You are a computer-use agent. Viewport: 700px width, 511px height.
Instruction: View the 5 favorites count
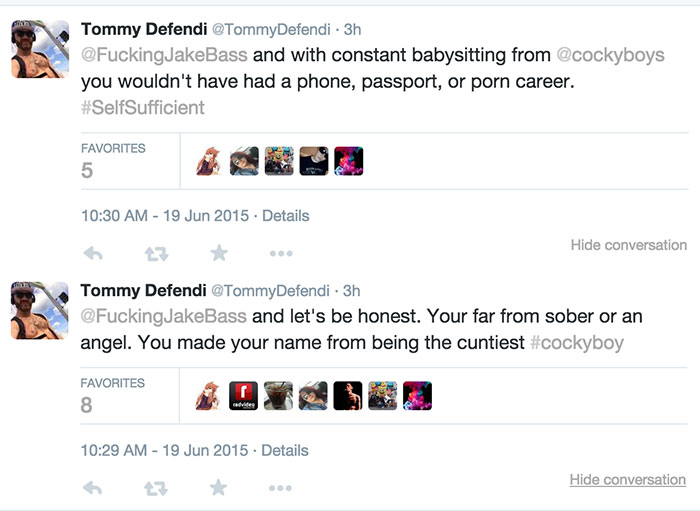point(87,171)
